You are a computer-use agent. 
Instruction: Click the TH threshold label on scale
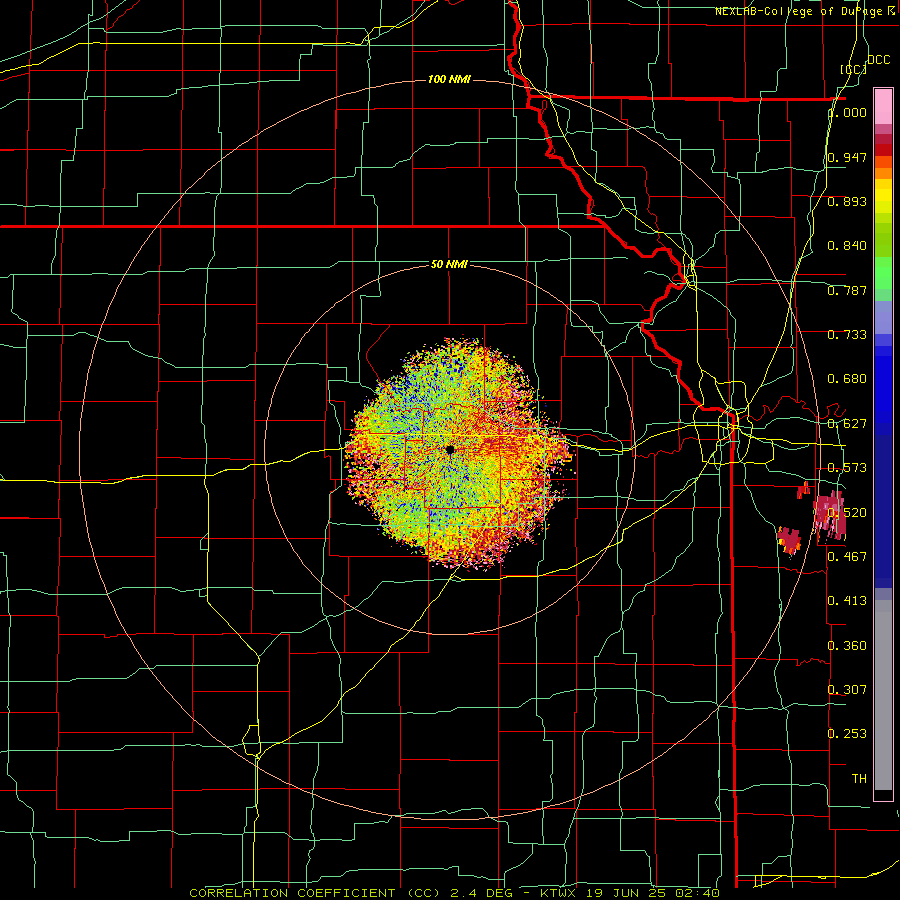tap(859, 779)
